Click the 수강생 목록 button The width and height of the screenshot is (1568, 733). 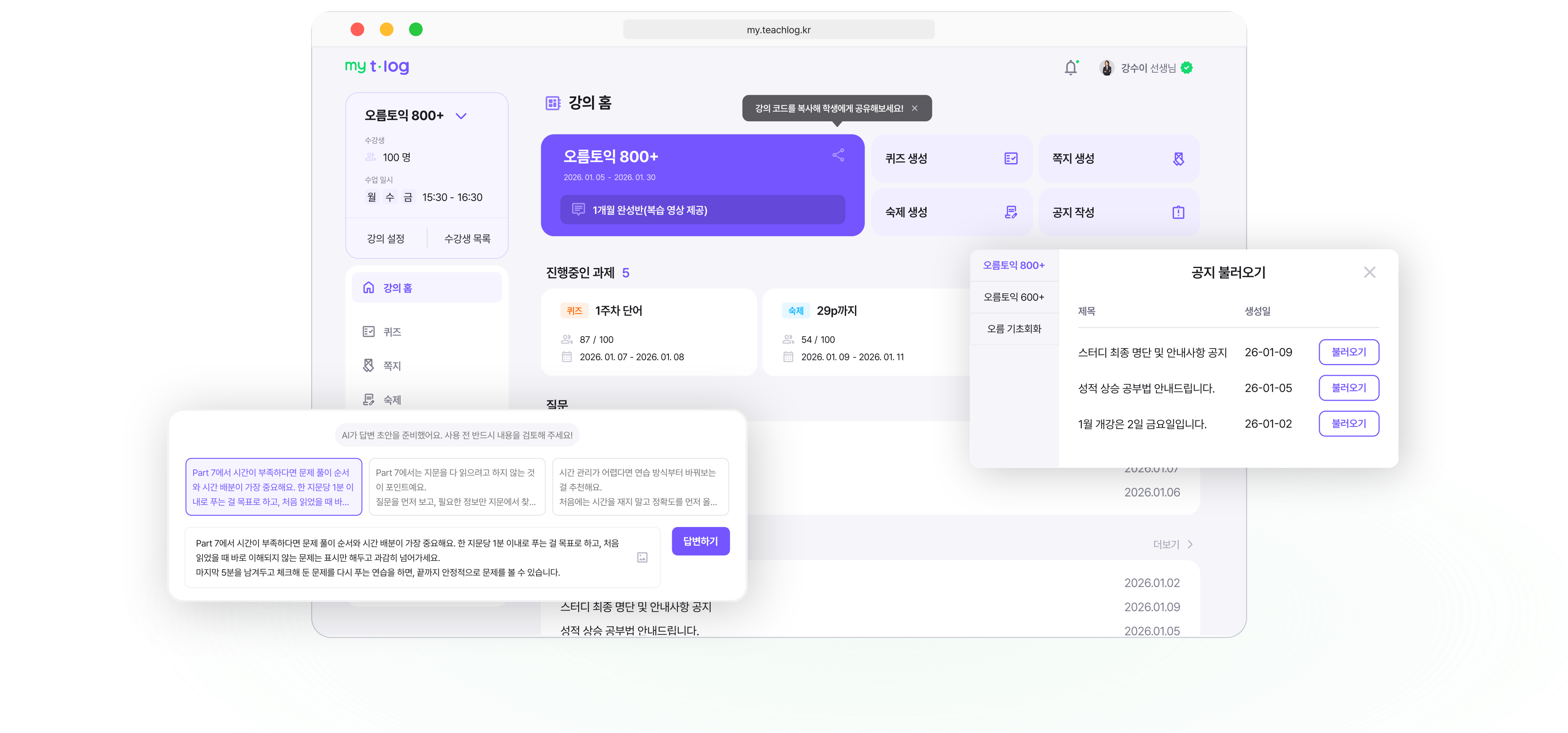click(x=467, y=238)
